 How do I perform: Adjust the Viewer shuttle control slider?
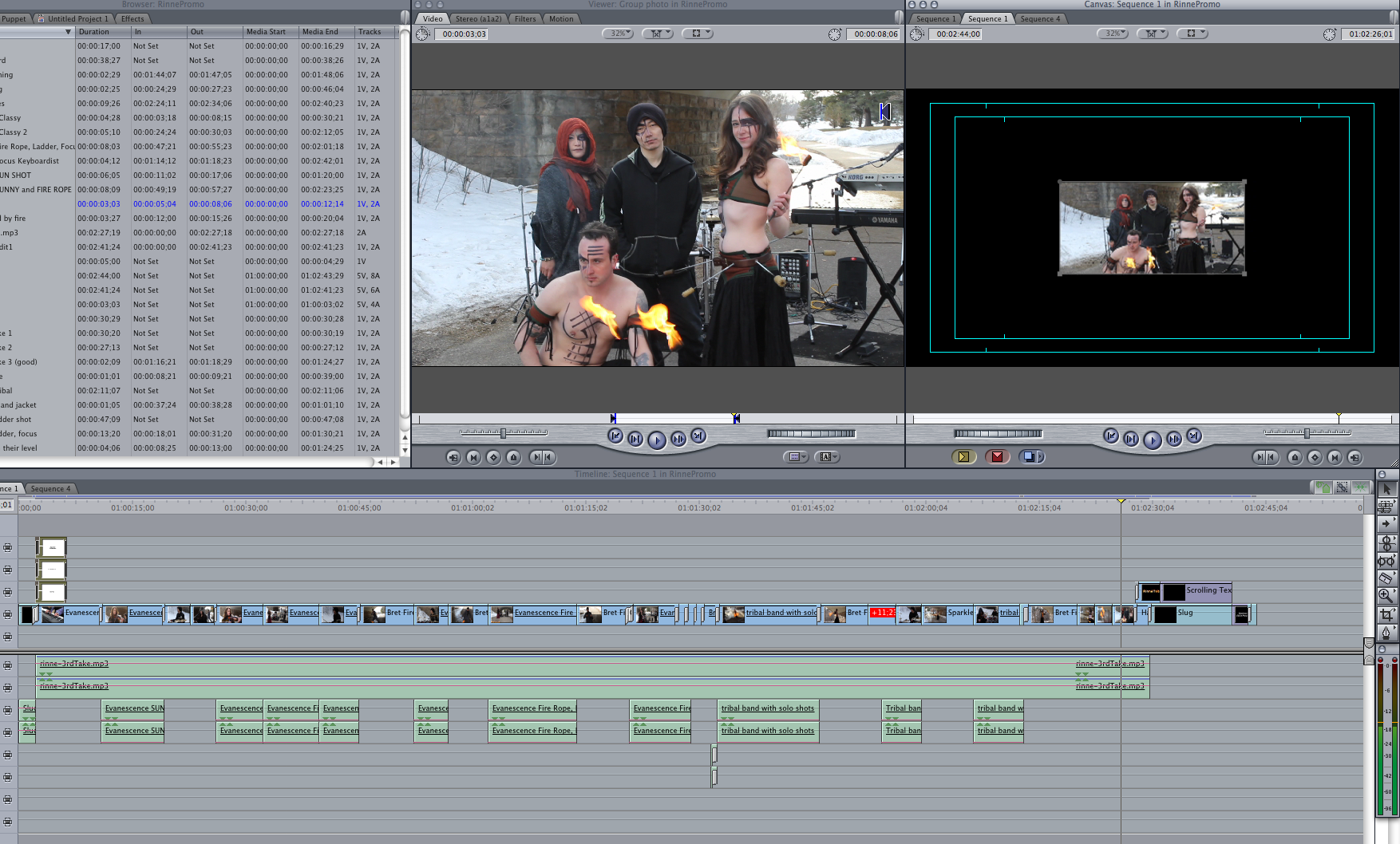click(504, 433)
